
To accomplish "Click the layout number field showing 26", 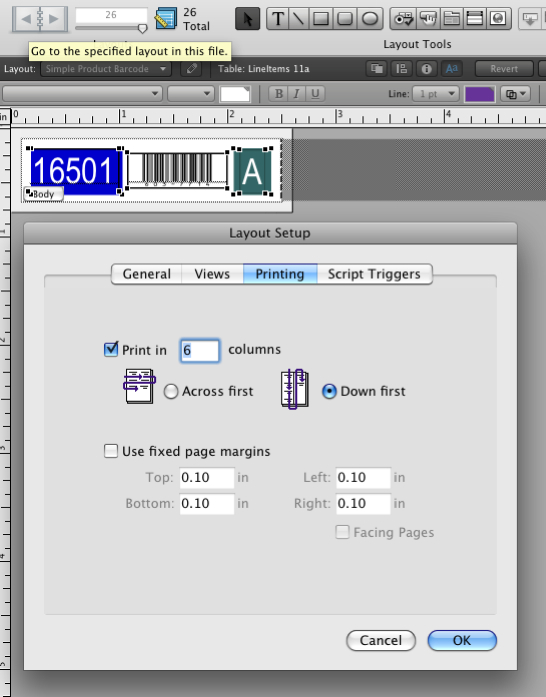I will pyautogui.click(x=111, y=15).
